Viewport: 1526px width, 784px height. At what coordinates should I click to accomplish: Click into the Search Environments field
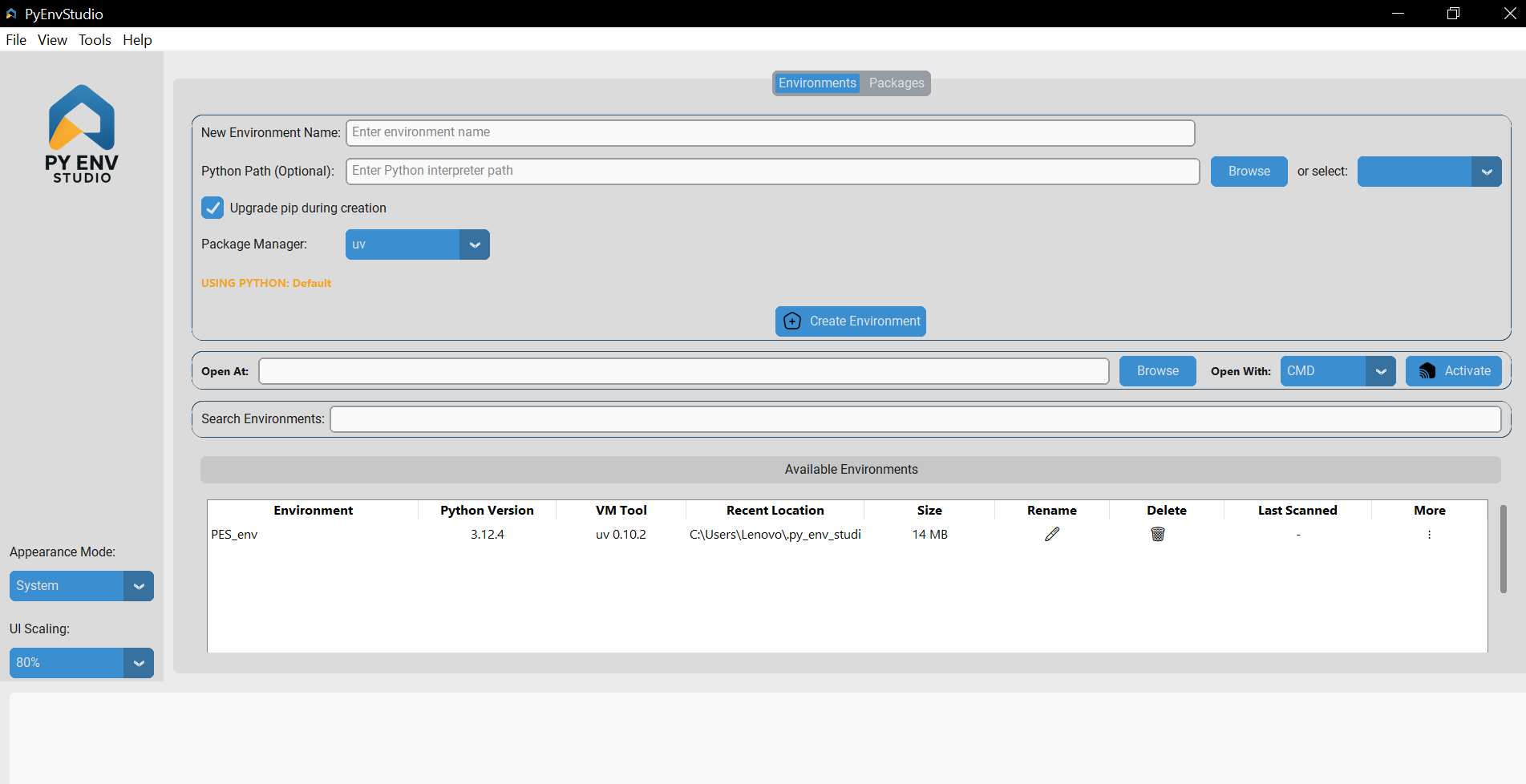(915, 419)
